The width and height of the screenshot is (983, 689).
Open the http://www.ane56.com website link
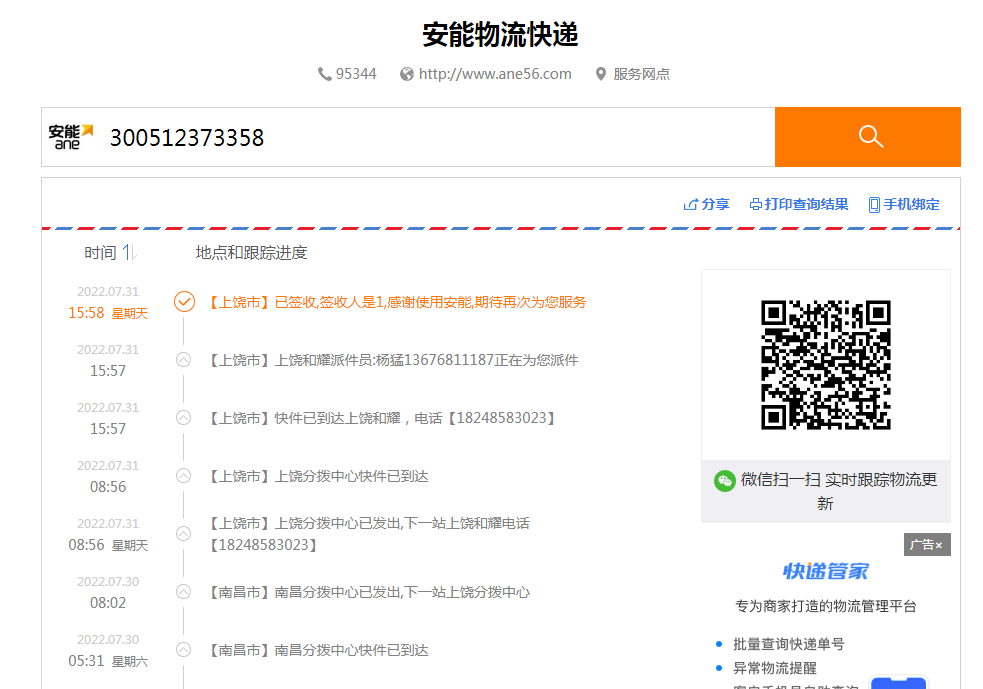[x=495, y=74]
